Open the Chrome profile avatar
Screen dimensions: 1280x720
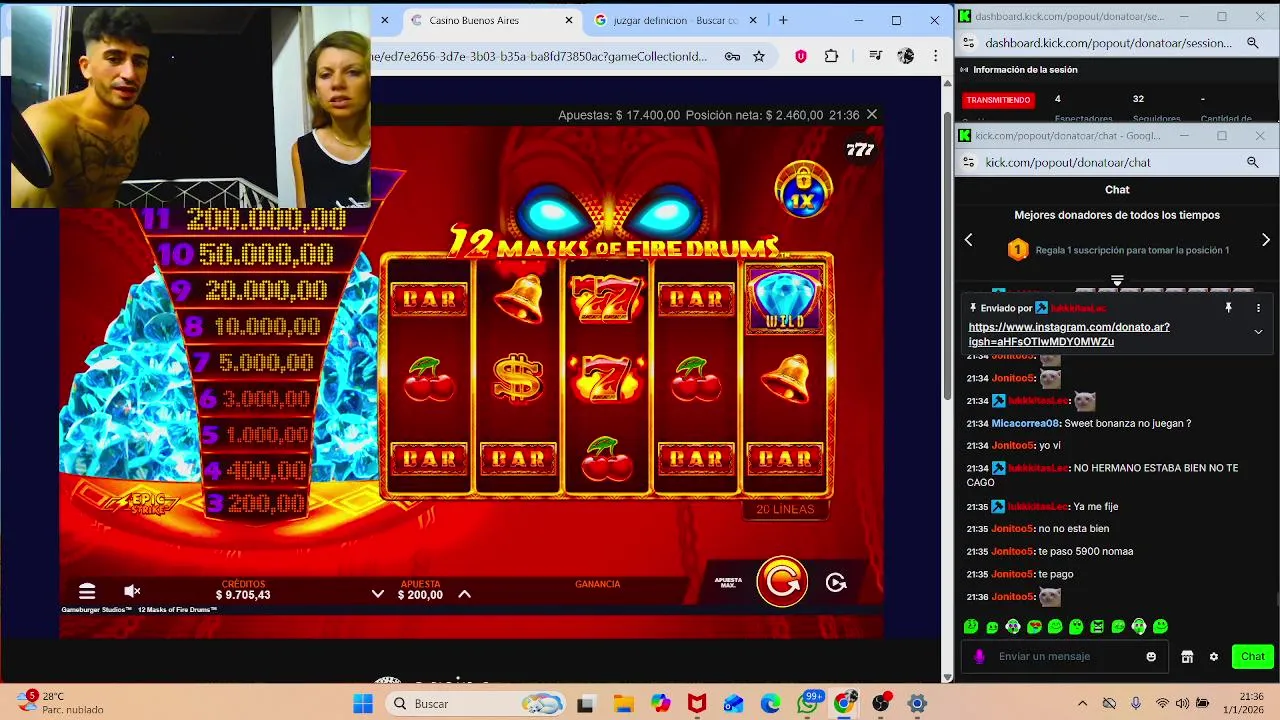pos(905,56)
